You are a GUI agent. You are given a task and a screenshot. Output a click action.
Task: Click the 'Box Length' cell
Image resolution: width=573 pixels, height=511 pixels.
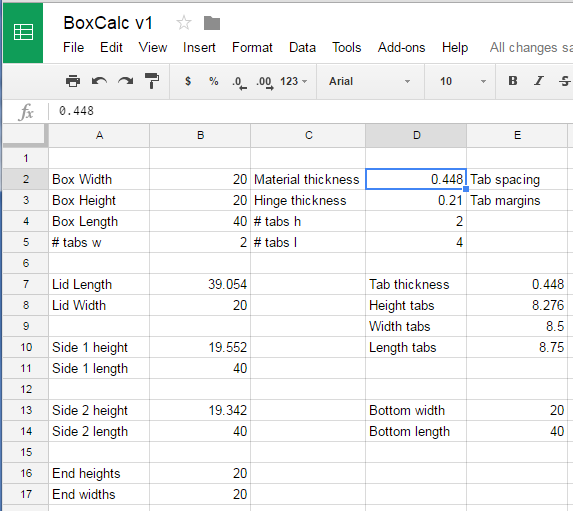[x=99, y=221]
